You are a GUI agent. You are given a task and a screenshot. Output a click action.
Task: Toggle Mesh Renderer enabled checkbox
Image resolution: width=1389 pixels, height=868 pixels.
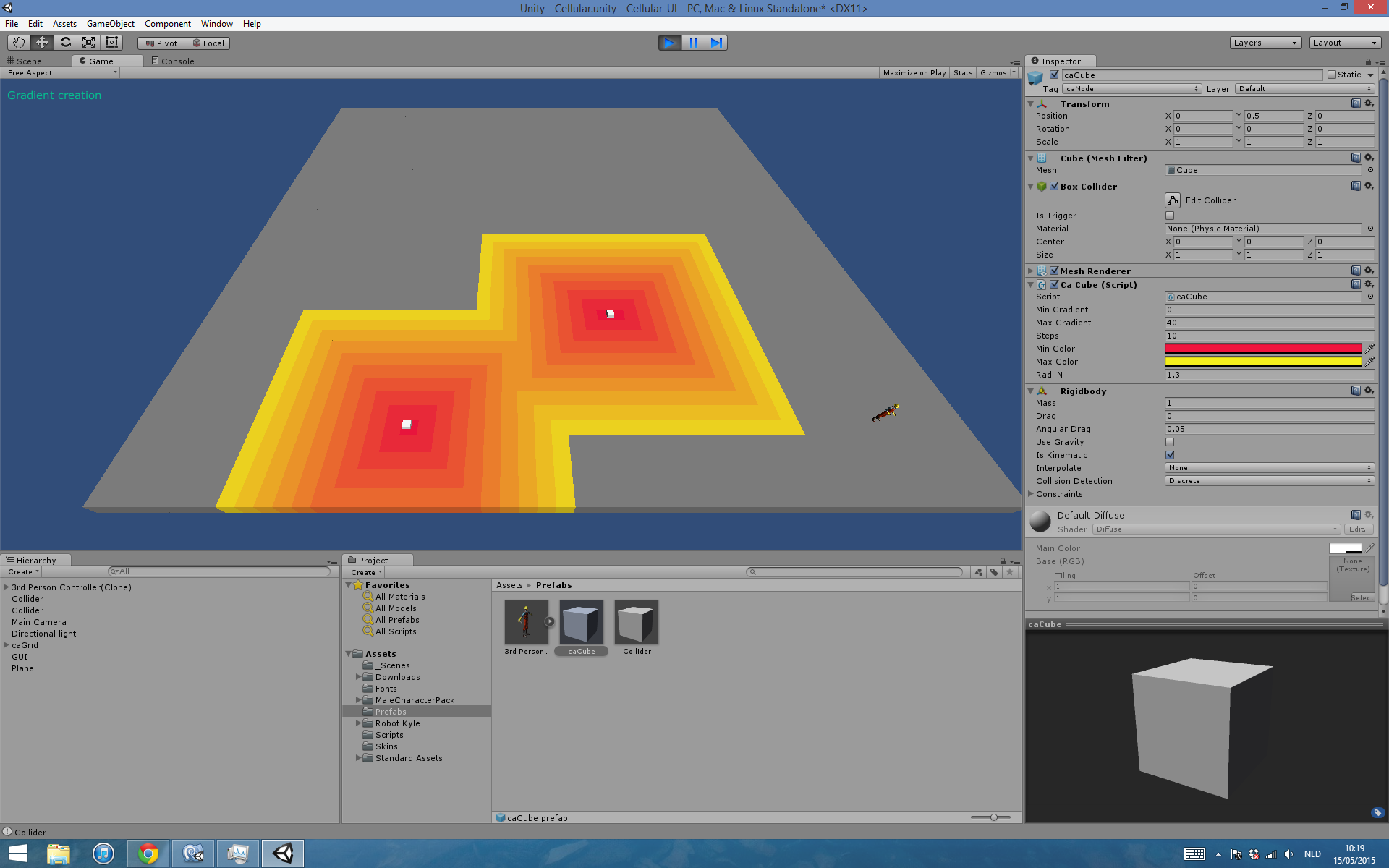coord(1054,271)
